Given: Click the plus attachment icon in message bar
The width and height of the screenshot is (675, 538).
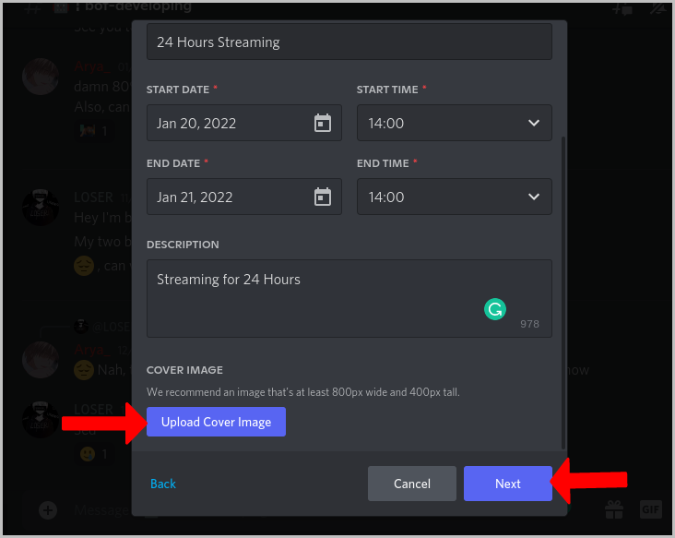Looking at the screenshot, I should tap(48, 510).
